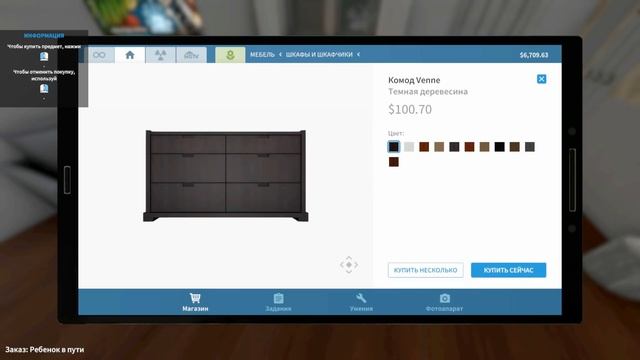This screenshot has width=640, height=360.
Task: Click the КУПИТЬ СЕЙЧАС button
Action: click(x=509, y=270)
